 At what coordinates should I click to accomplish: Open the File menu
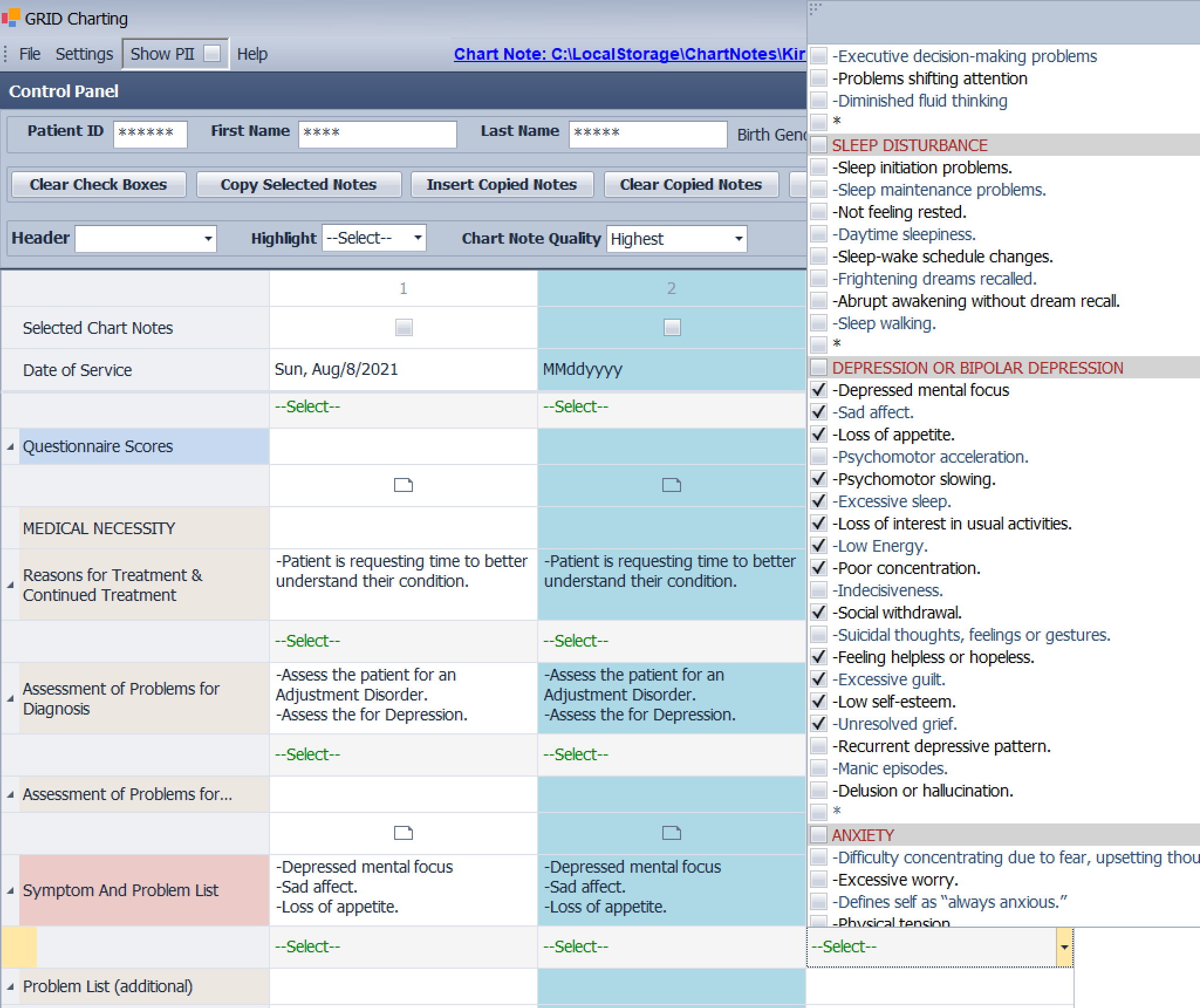(x=29, y=53)
